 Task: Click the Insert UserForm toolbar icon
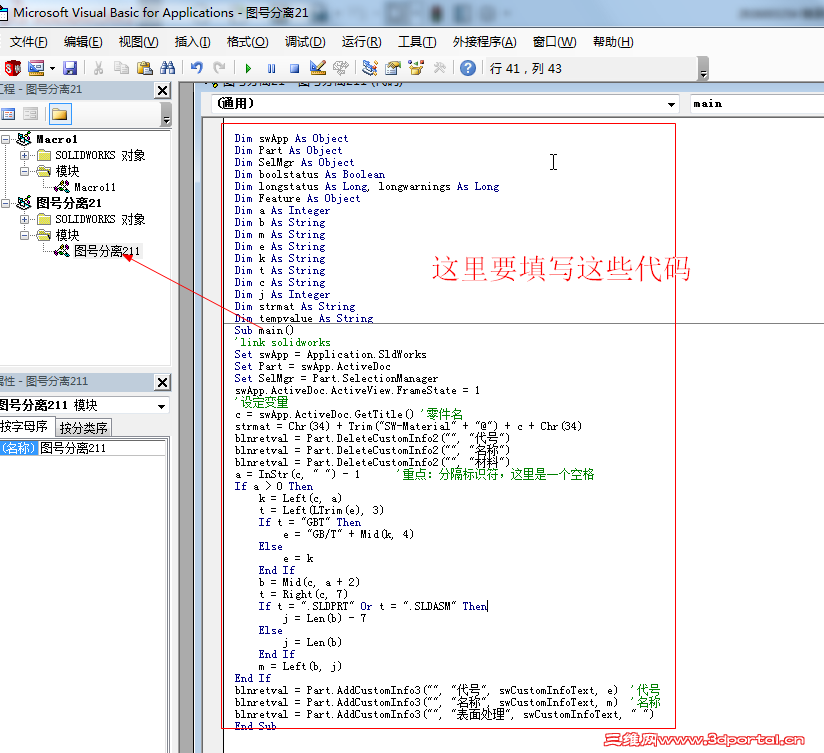coord(36,68)
